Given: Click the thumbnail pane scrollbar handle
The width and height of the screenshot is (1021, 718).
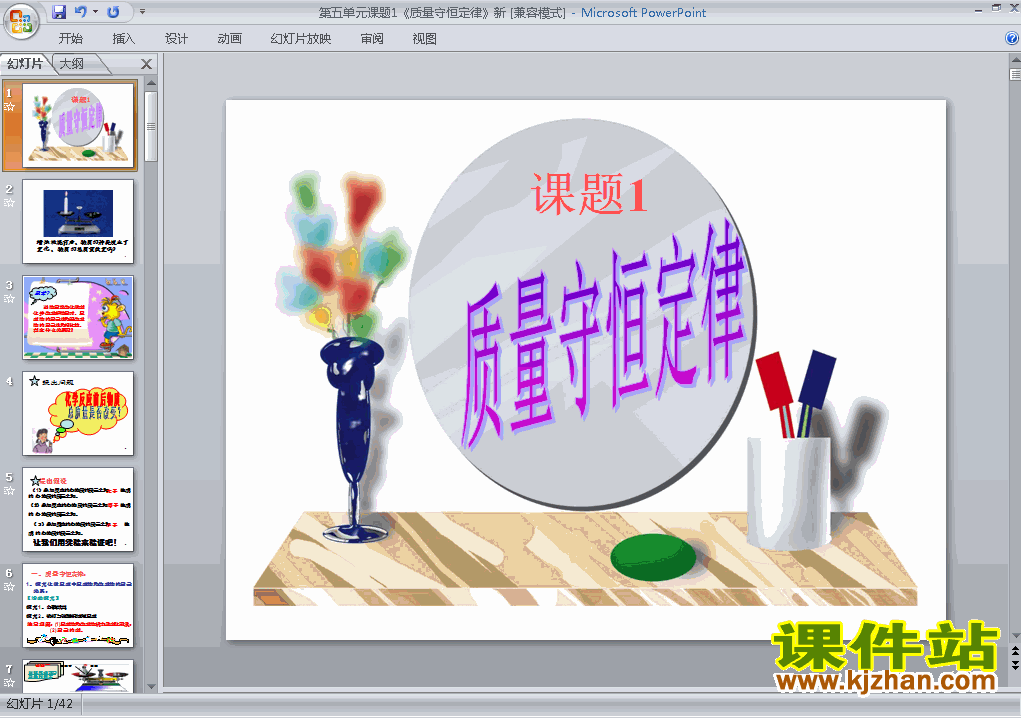Looking at the screenshot, I should coord(151,126).
